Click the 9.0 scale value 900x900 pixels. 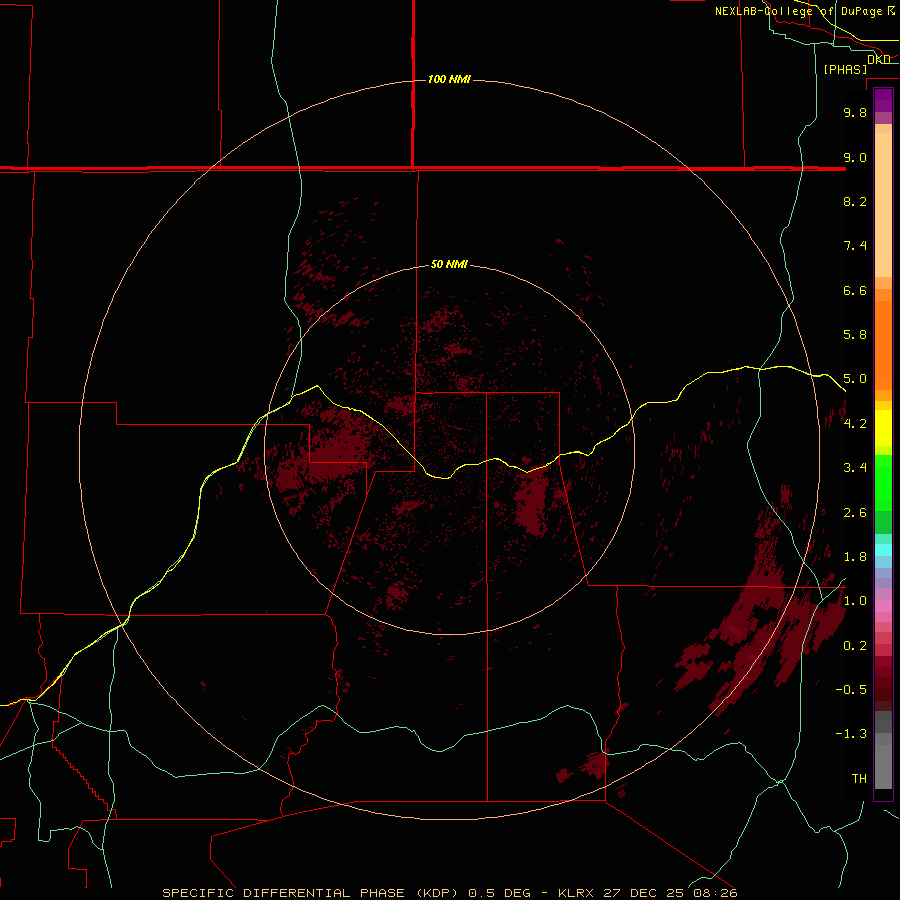click(855, 157)
